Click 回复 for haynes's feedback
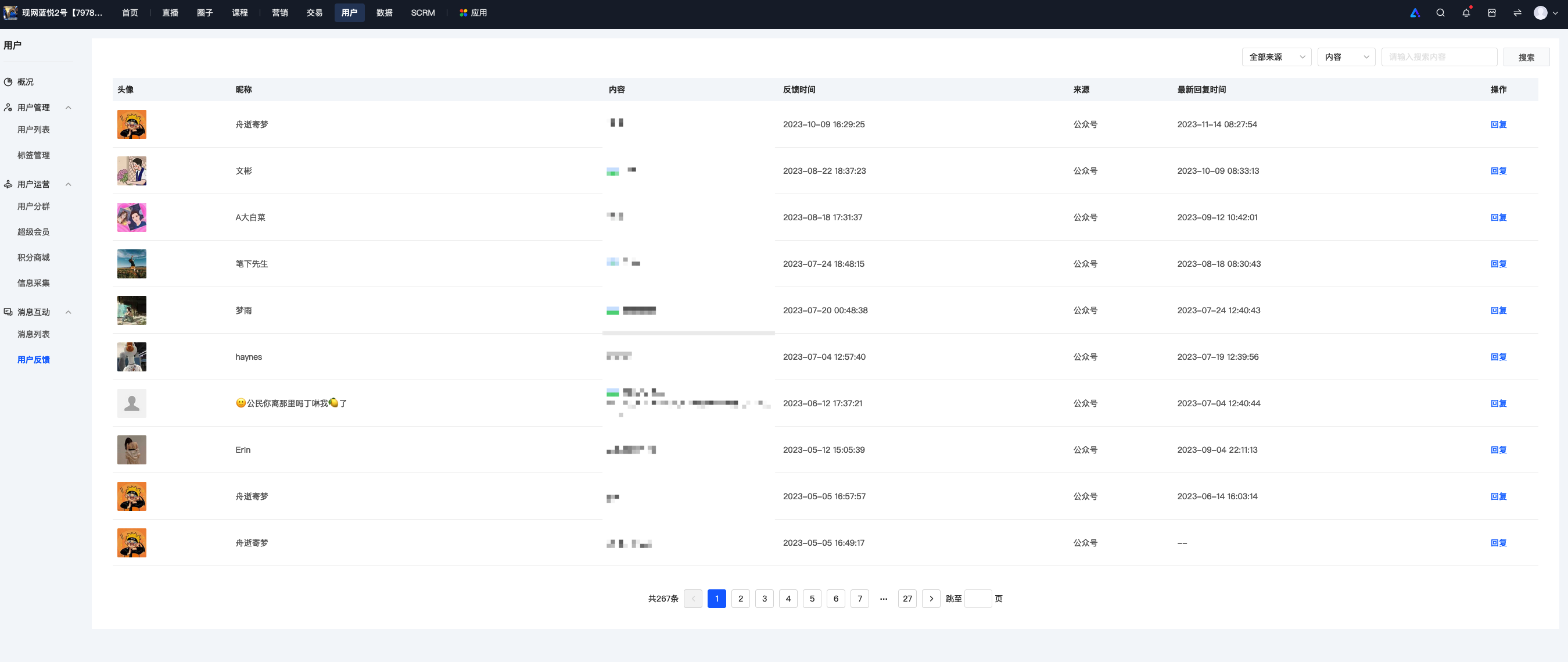Viewport: 1568px width, 662px height. pyautogui.click(x=1498, y=357)
